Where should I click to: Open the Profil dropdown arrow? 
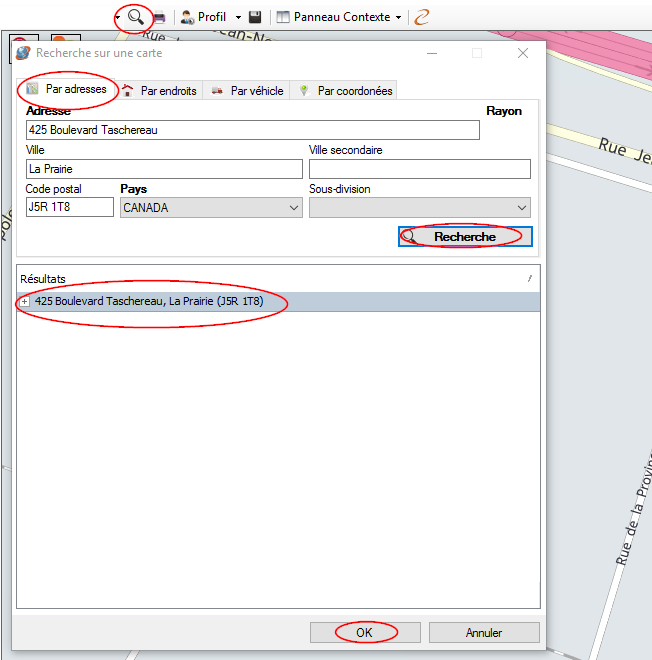point(238,17)
